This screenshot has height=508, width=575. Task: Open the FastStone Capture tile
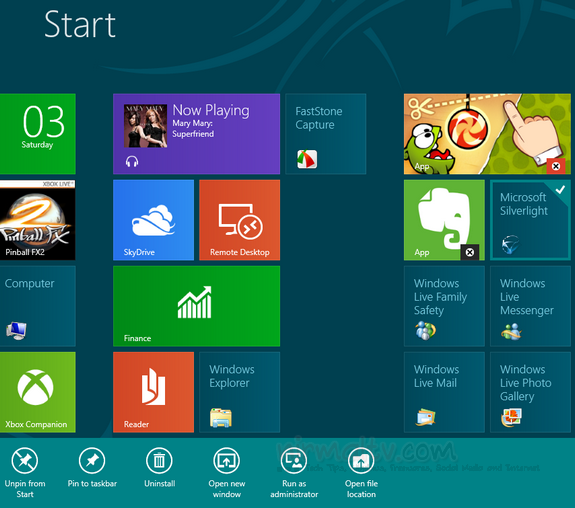[326, 134]
